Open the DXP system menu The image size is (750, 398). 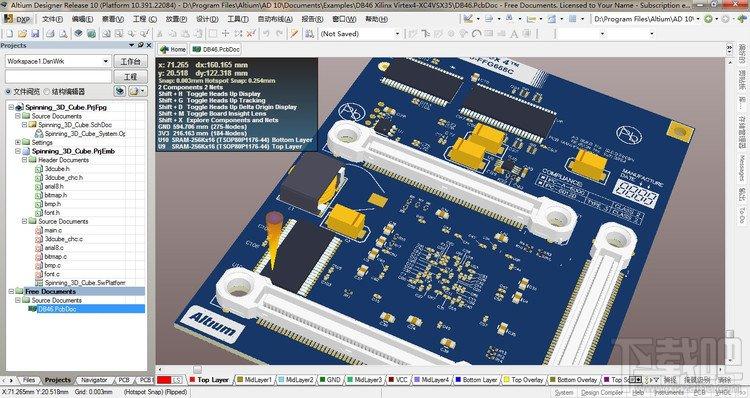coord(17,19)
